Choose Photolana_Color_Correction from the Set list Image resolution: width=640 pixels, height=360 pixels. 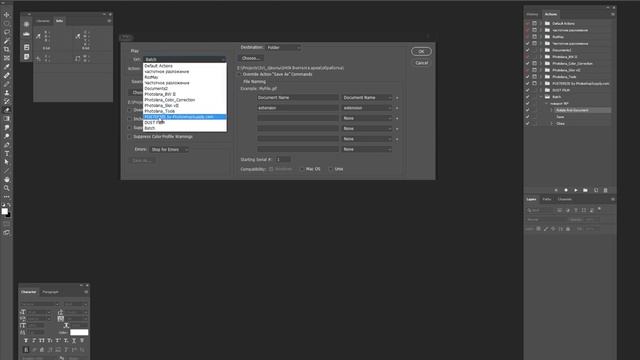(184, 100)
